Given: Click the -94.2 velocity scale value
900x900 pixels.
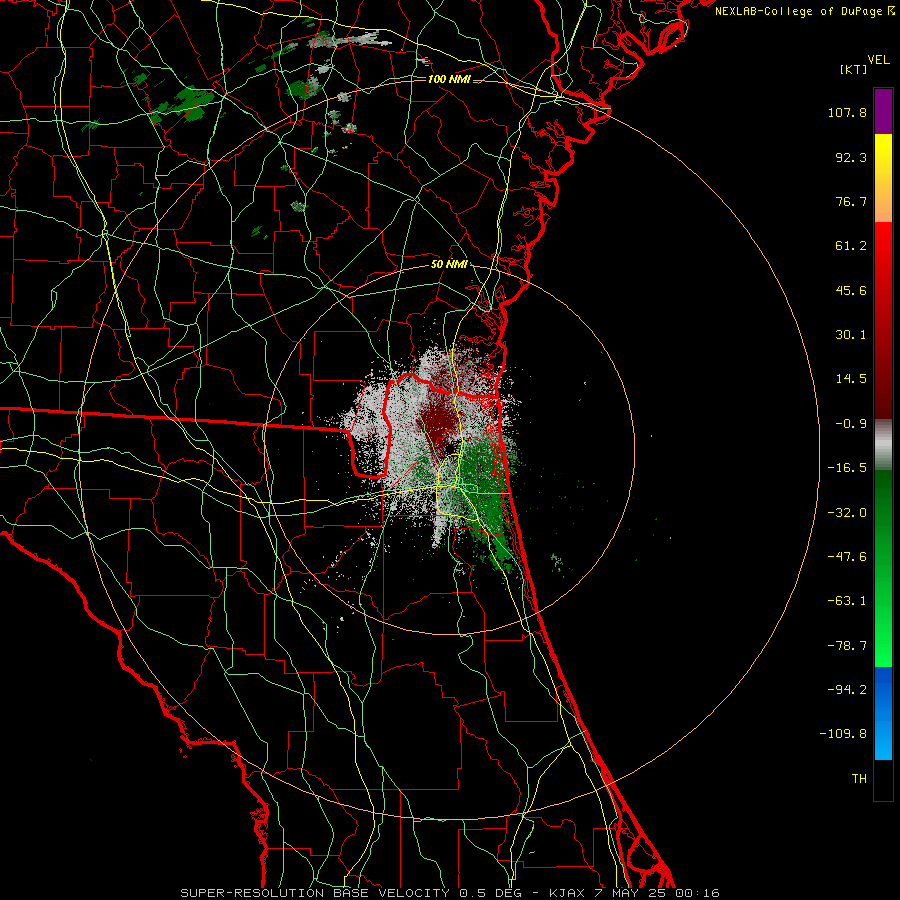Looking at the screenshot, I should click(847, 690).
